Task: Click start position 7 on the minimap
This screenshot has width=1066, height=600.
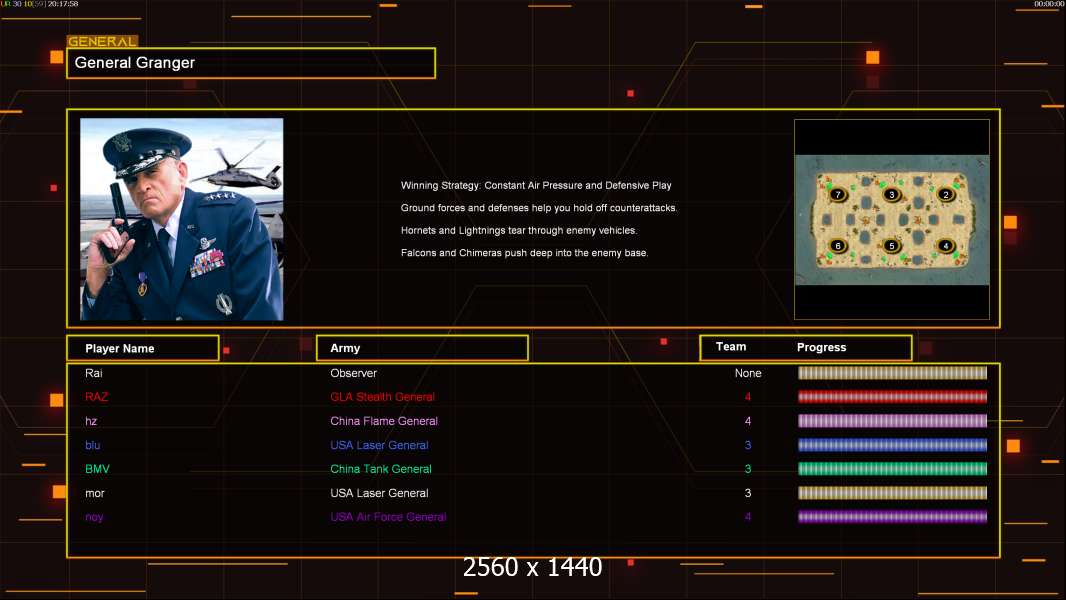Action: (838, 194)
